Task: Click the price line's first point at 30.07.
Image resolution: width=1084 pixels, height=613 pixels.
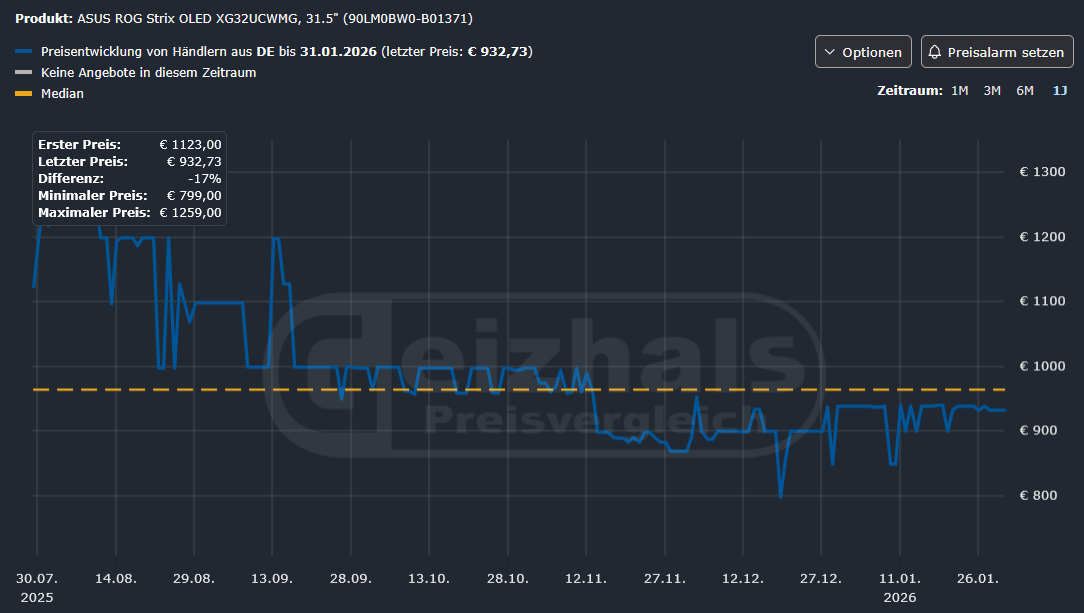Action: click(34, 285)
